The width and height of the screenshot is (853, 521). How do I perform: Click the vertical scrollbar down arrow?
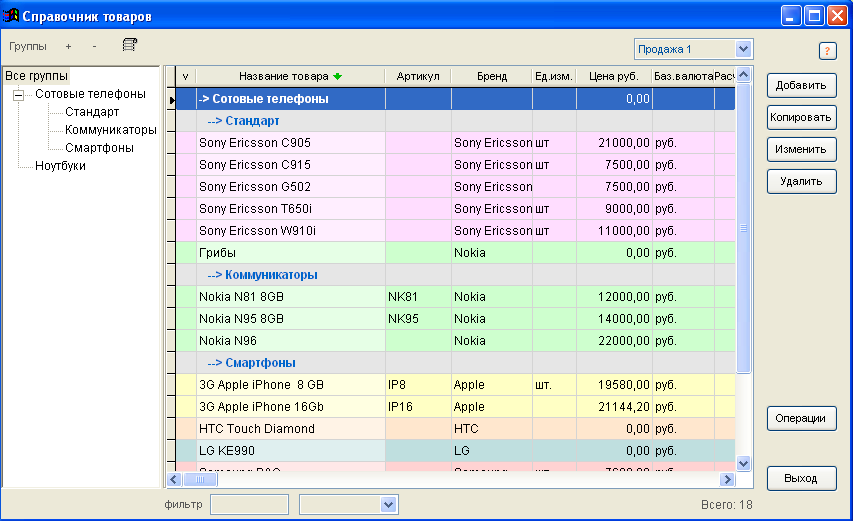pos(744,463)
